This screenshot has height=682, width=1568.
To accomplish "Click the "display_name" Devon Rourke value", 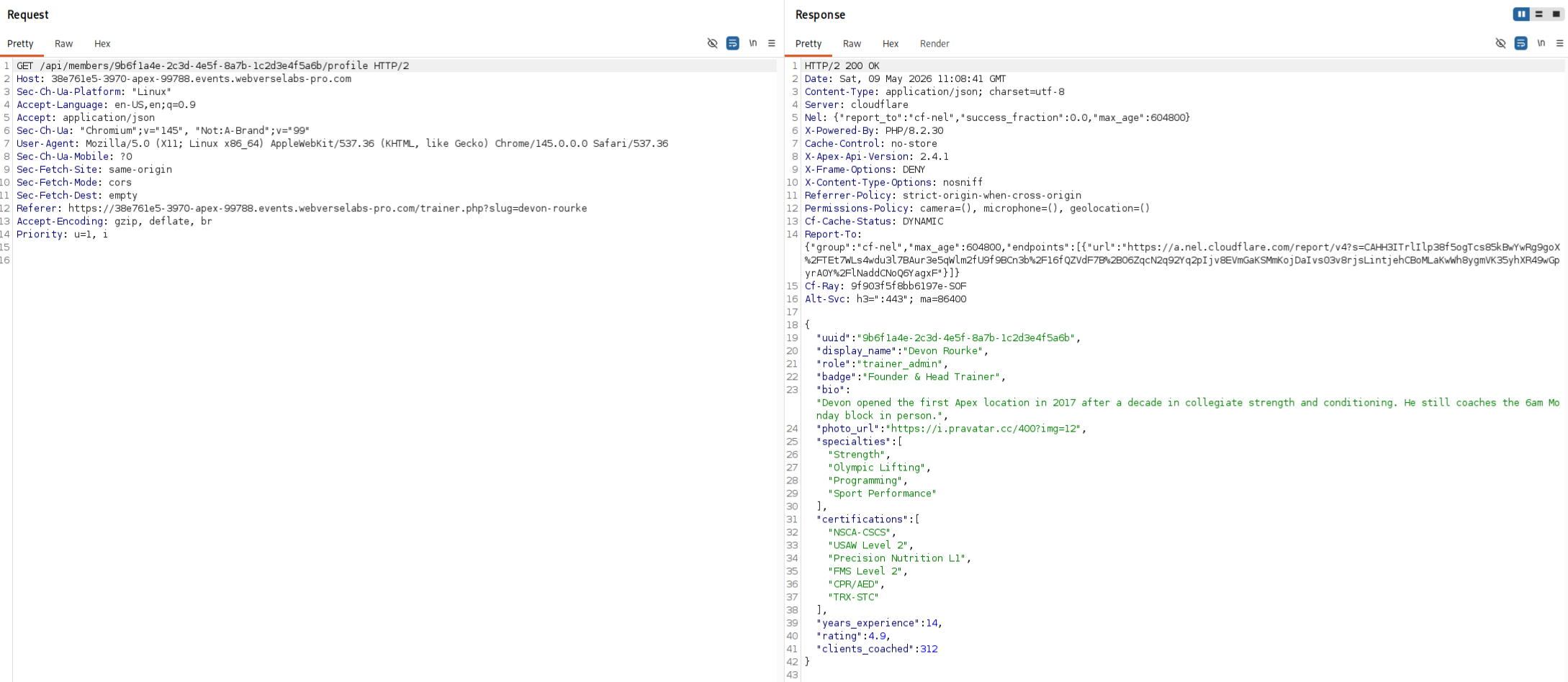I will pos(943,350).
